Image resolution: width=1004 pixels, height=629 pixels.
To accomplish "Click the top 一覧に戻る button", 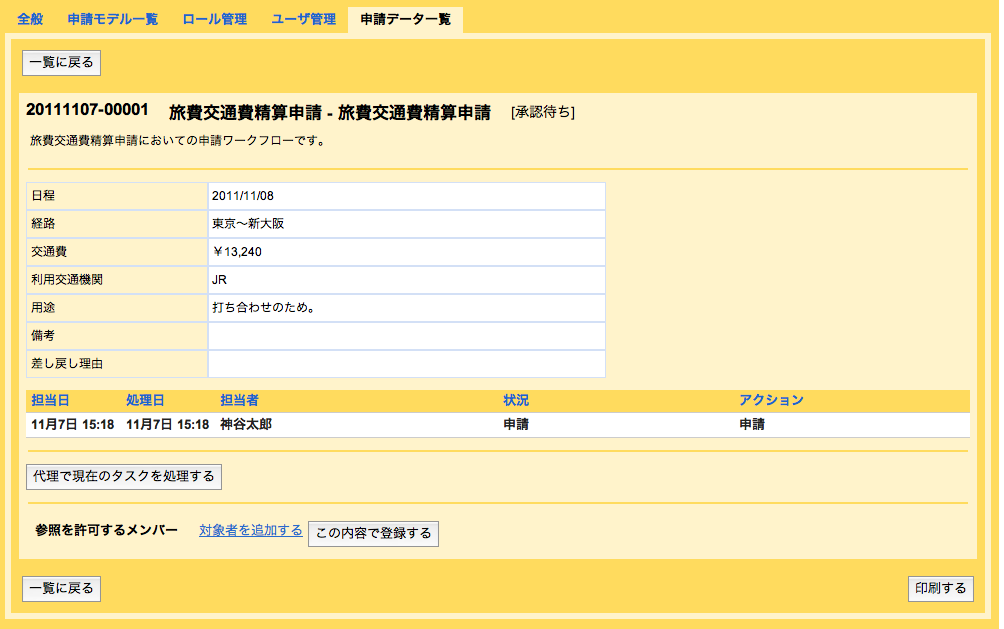I will click(x=61, y=62).
